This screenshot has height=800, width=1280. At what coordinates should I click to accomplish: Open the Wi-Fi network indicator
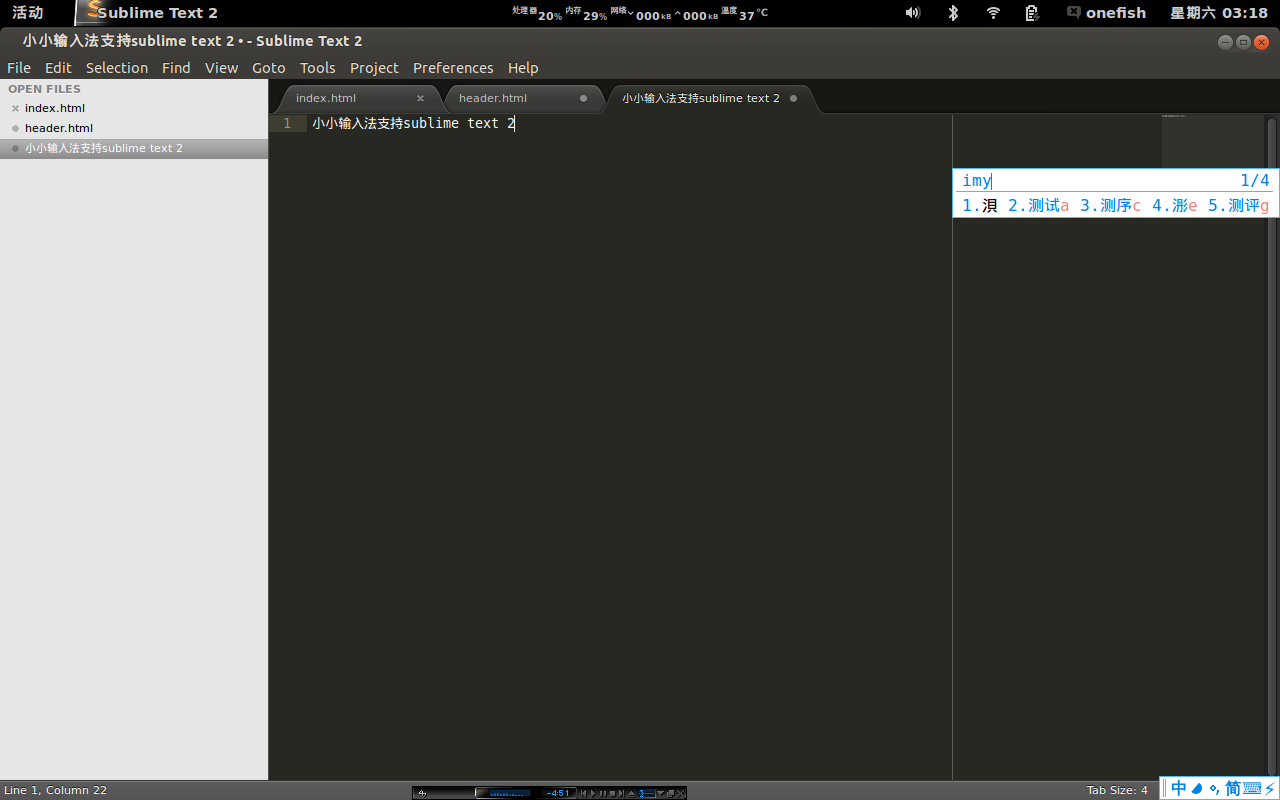tap(993, 13)
